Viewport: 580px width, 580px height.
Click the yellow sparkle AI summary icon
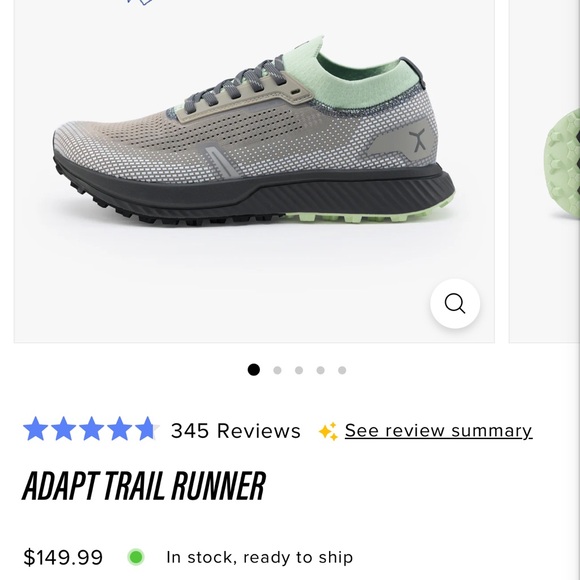click(328, 431)
